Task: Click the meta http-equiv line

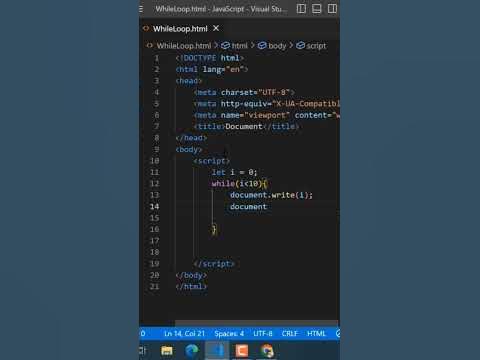Action: tap(267, 104)
